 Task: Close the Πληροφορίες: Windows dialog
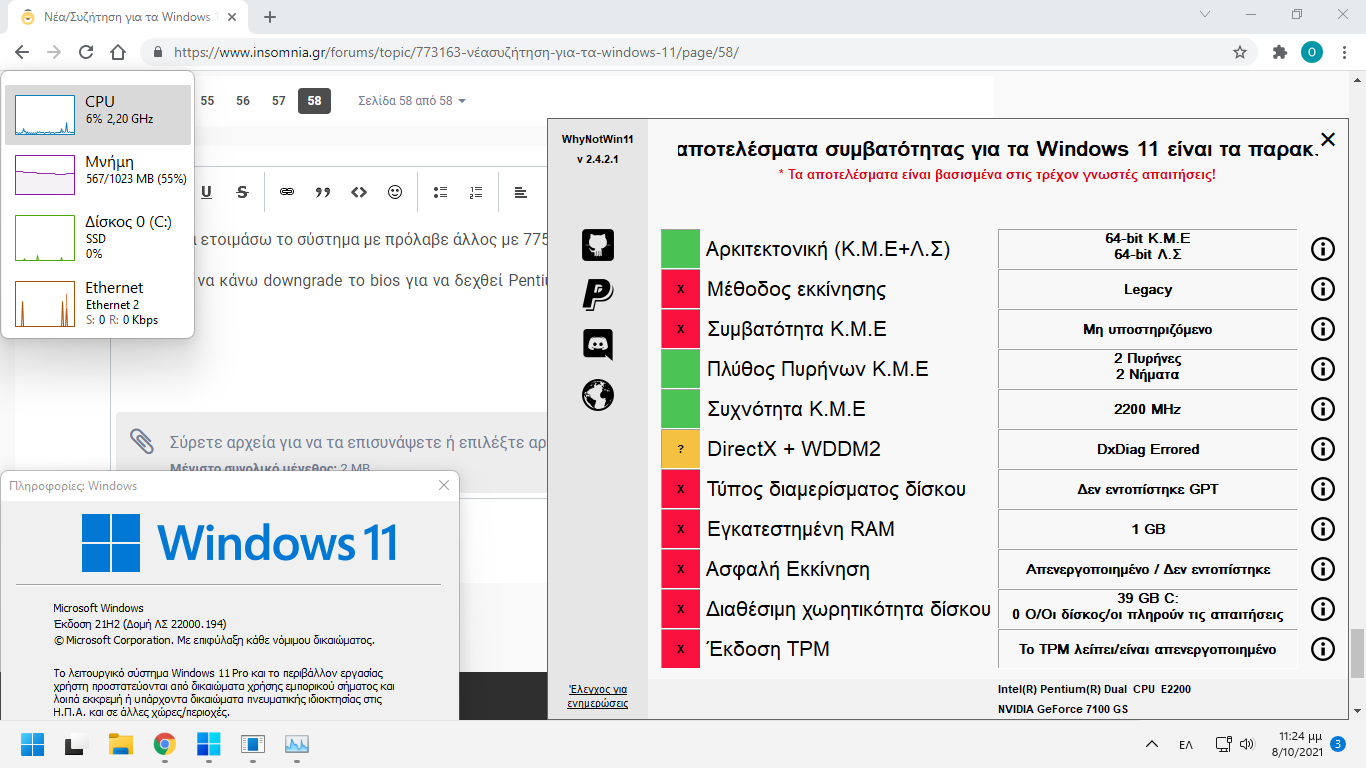pos(444,485)
